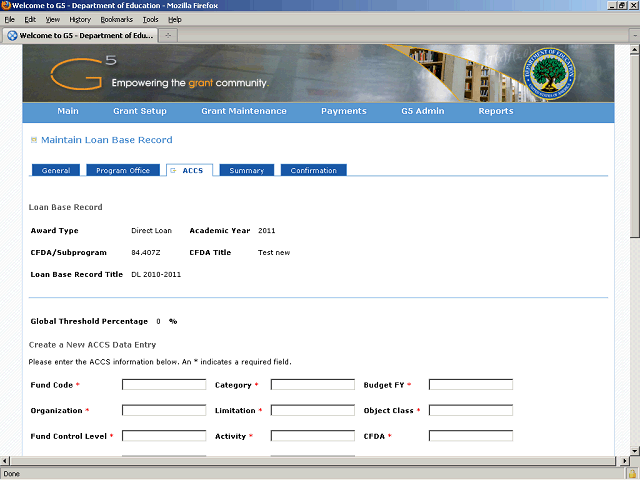Open the Bookmarks menu
The width and height of the screenshot is (640, 480).
tap(117, 19)
